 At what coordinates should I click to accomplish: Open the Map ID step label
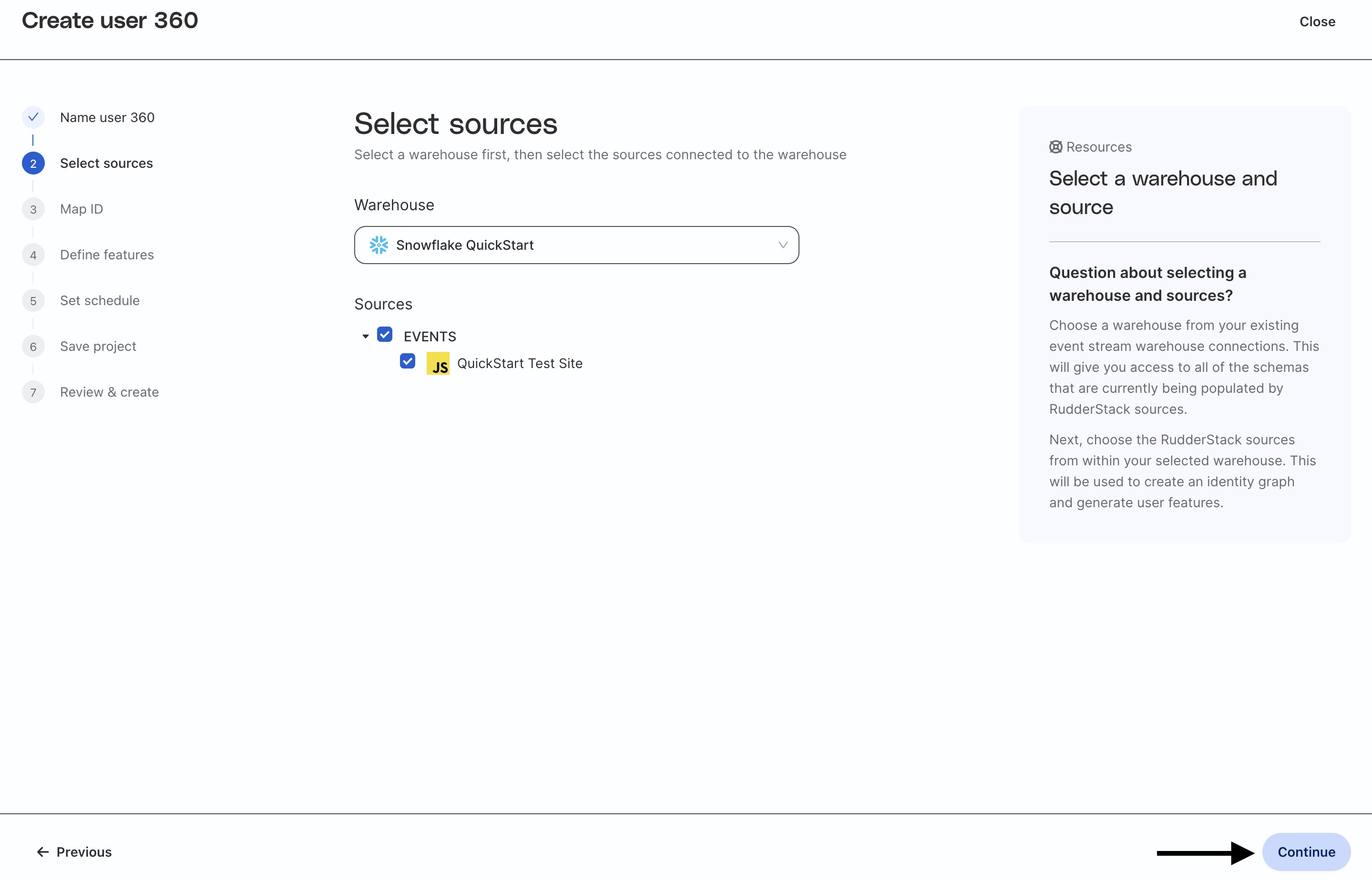[82, 209]
